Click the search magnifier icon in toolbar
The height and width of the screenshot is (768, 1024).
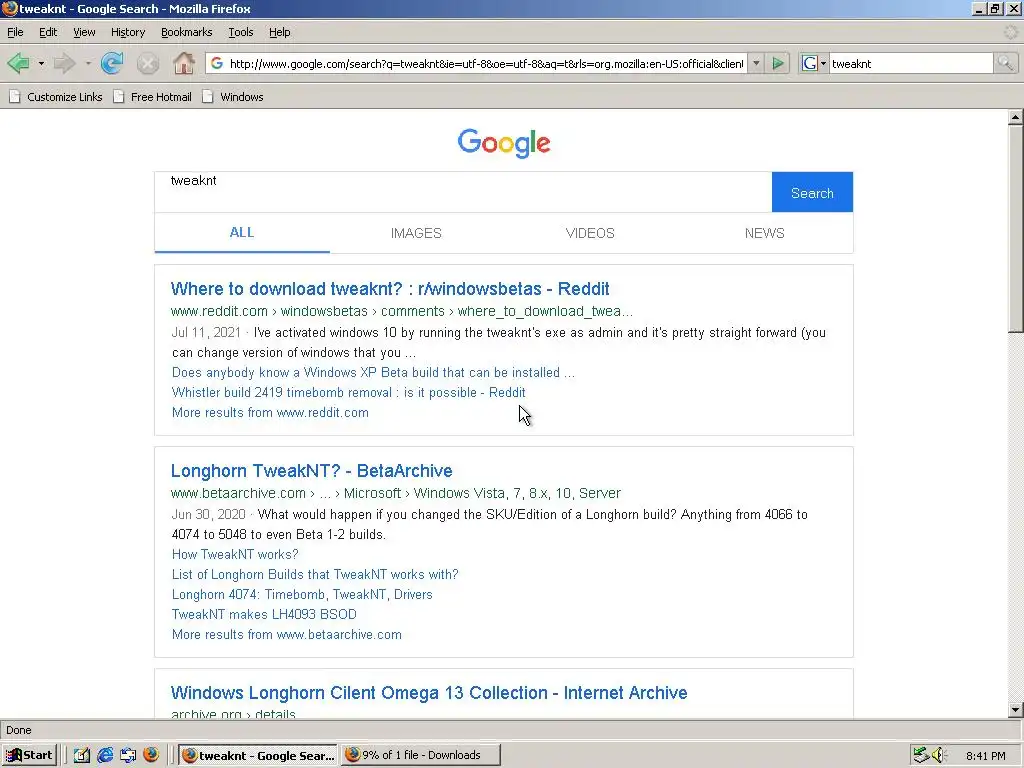pos(1005,63)
